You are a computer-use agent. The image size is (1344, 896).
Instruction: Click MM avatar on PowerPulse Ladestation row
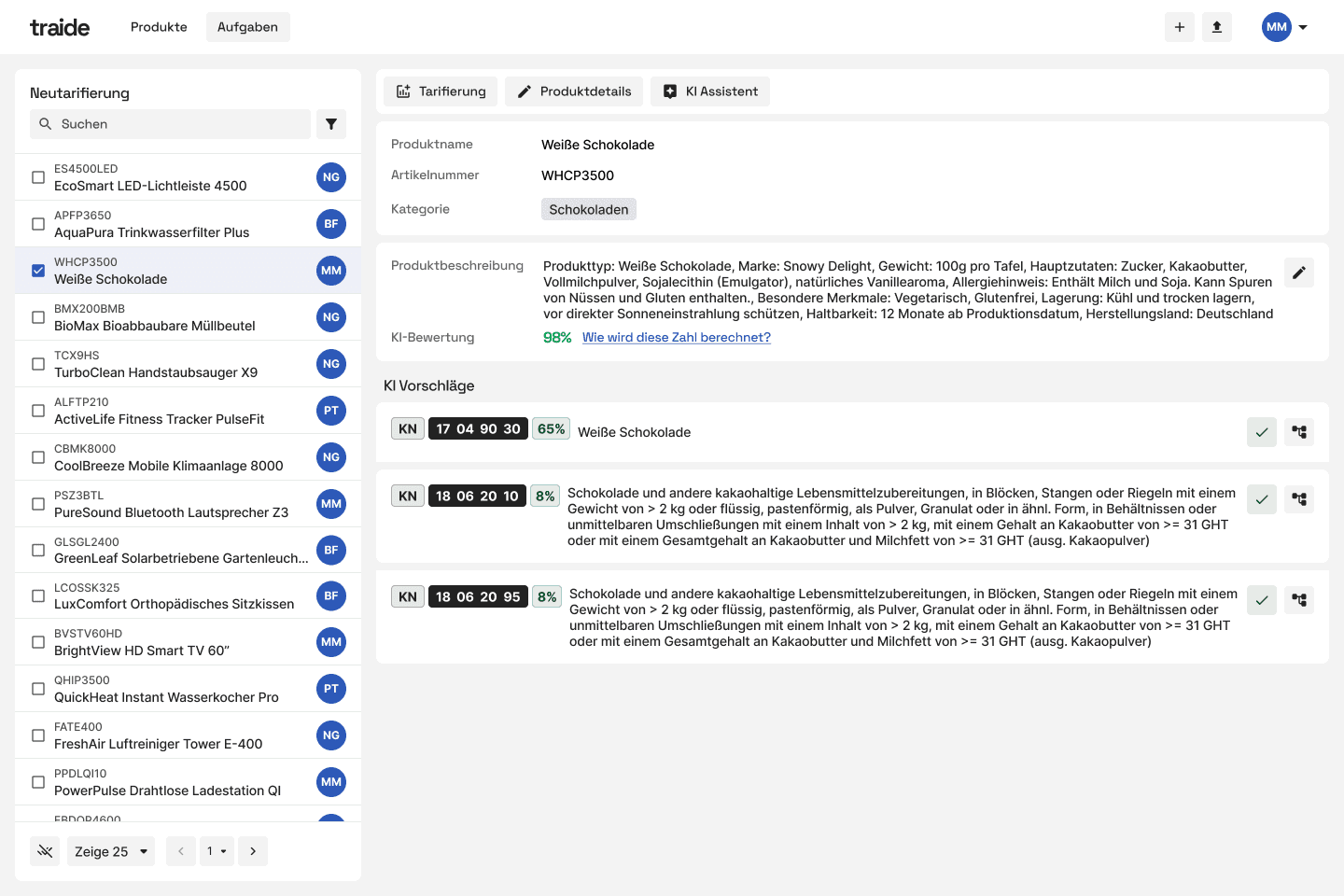331,782
